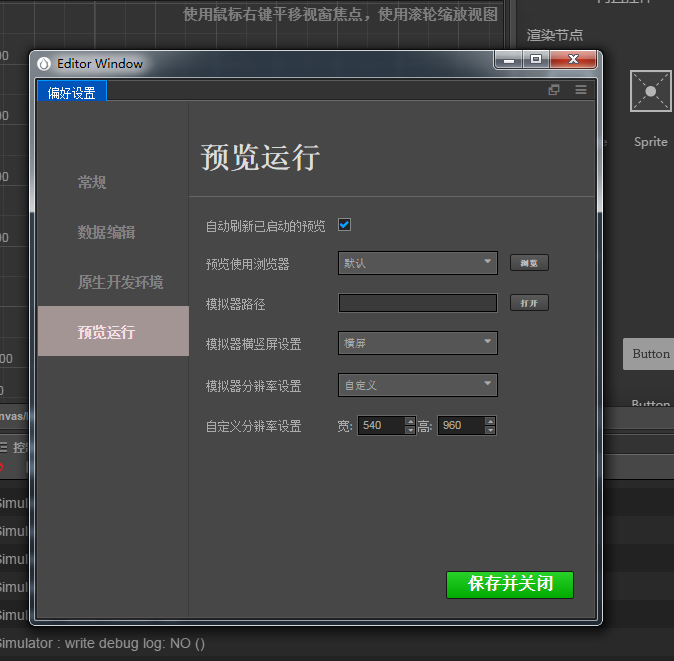The height and width of the screenshot is (661, 674).
Task: Toggle auto-refresh running preview checkbox
Action: coord(344,224)
